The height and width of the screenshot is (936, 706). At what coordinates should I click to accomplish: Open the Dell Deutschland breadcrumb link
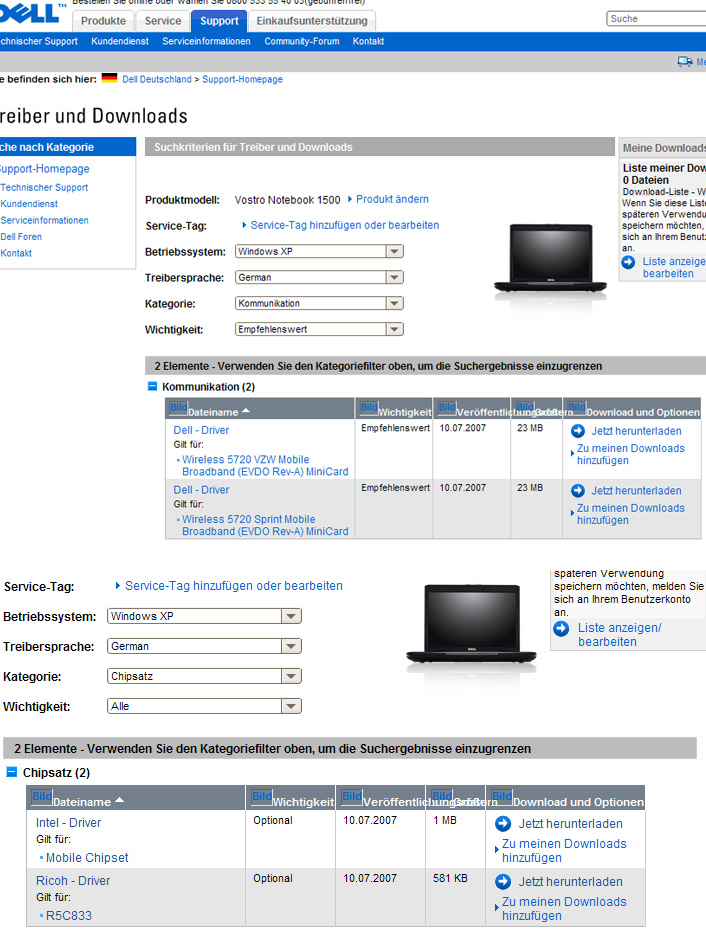coord(157,79)
